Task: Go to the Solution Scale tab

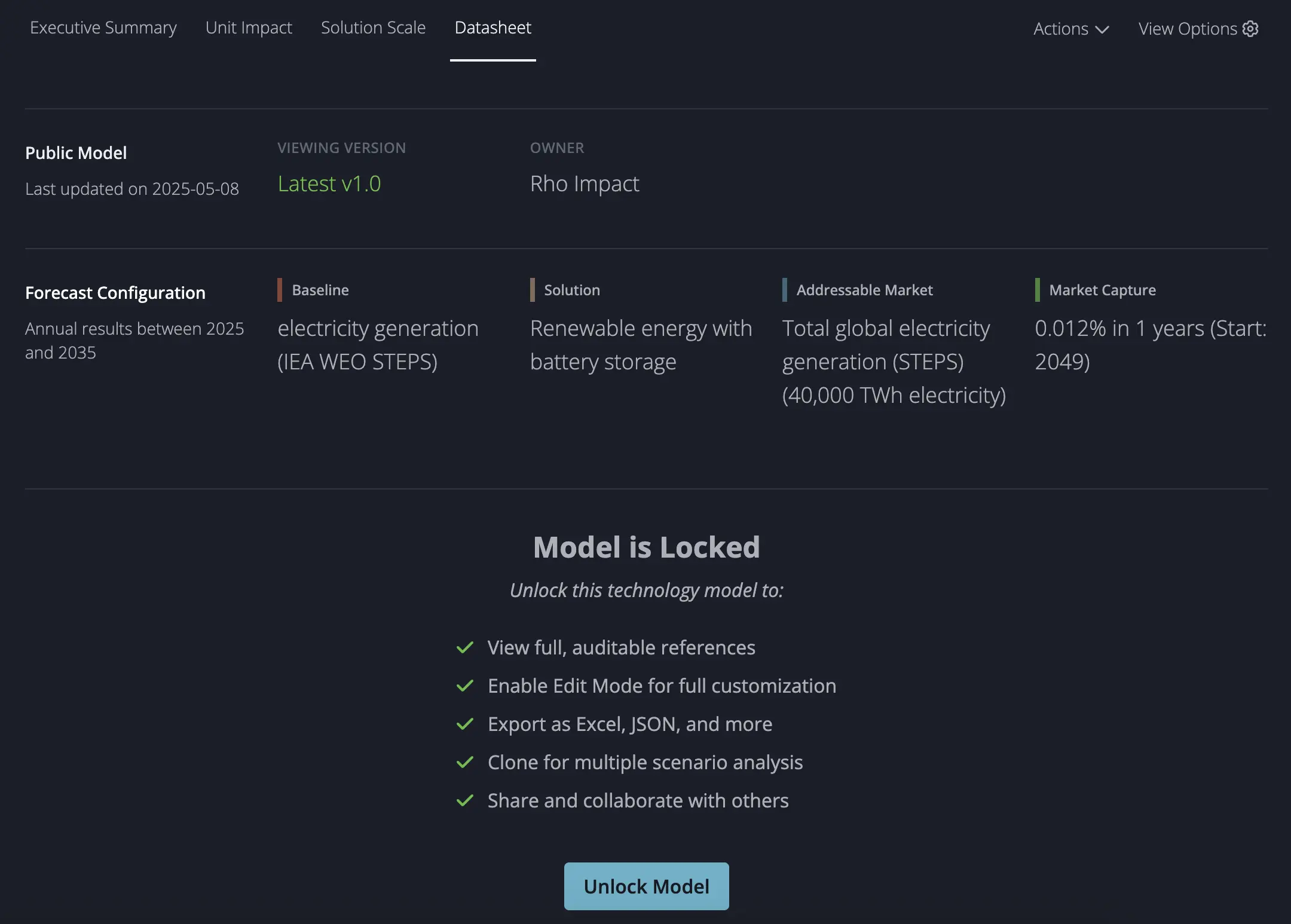Action: pos(373,27)
